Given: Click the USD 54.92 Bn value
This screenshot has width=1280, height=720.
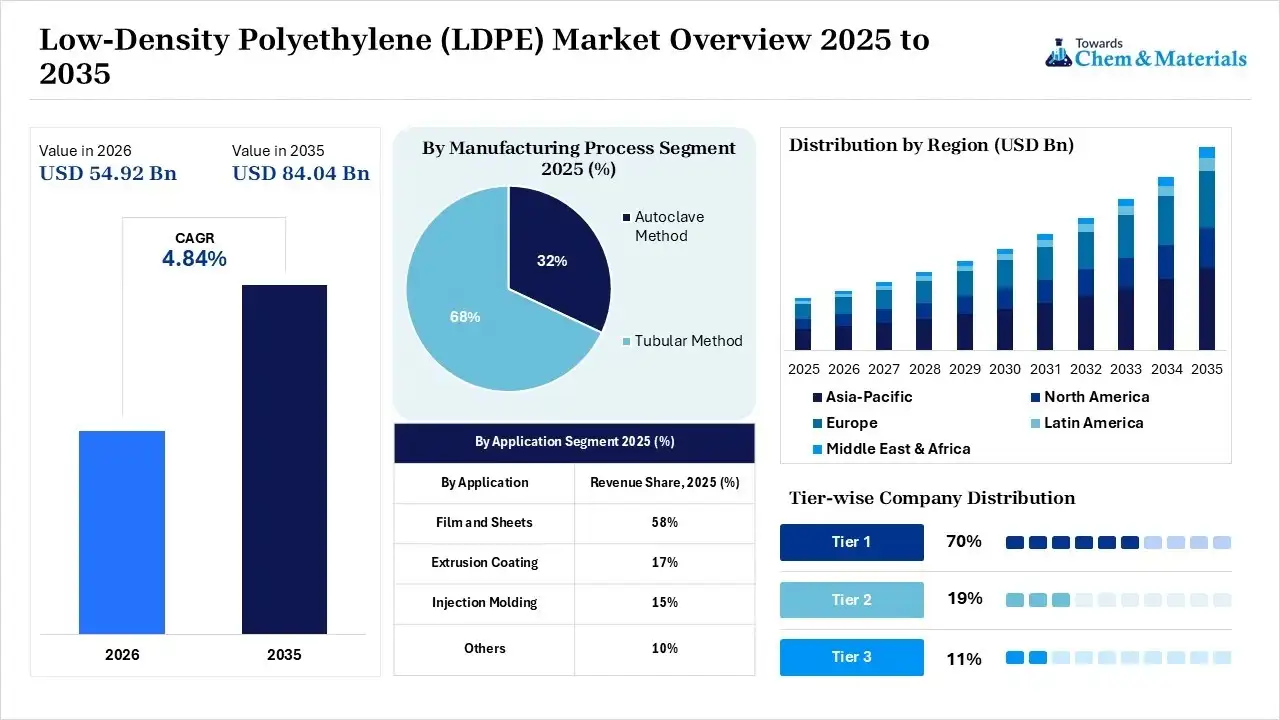Looking at the screenshot, I should click(108, 173).
